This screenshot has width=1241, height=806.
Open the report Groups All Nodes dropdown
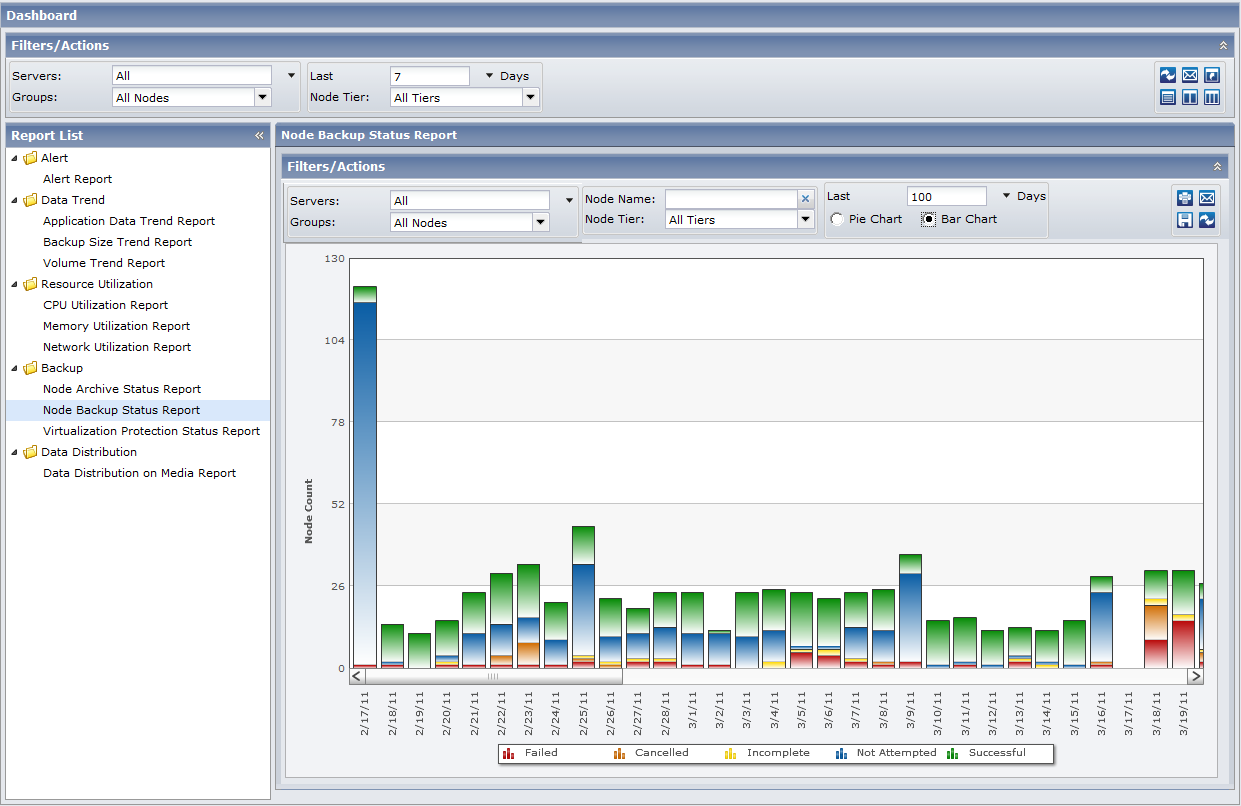541,222
